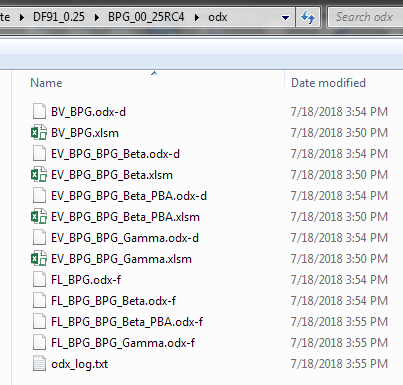403x385 pixels.
Task: Expand the arrow before odx in the path
Action: [x=197, y=17]
